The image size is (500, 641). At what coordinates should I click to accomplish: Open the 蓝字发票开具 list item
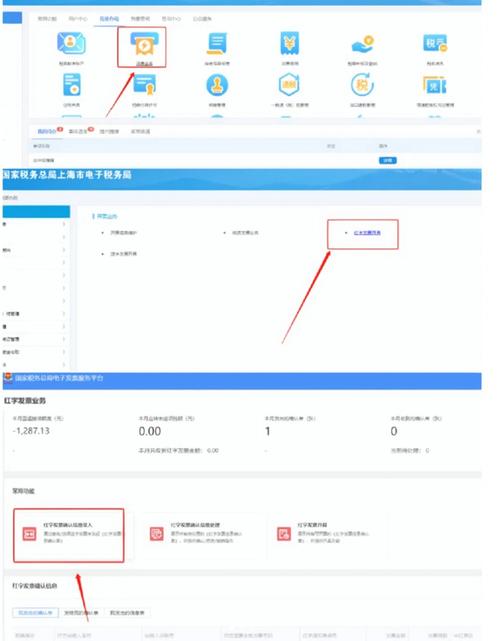click(123, 254)
